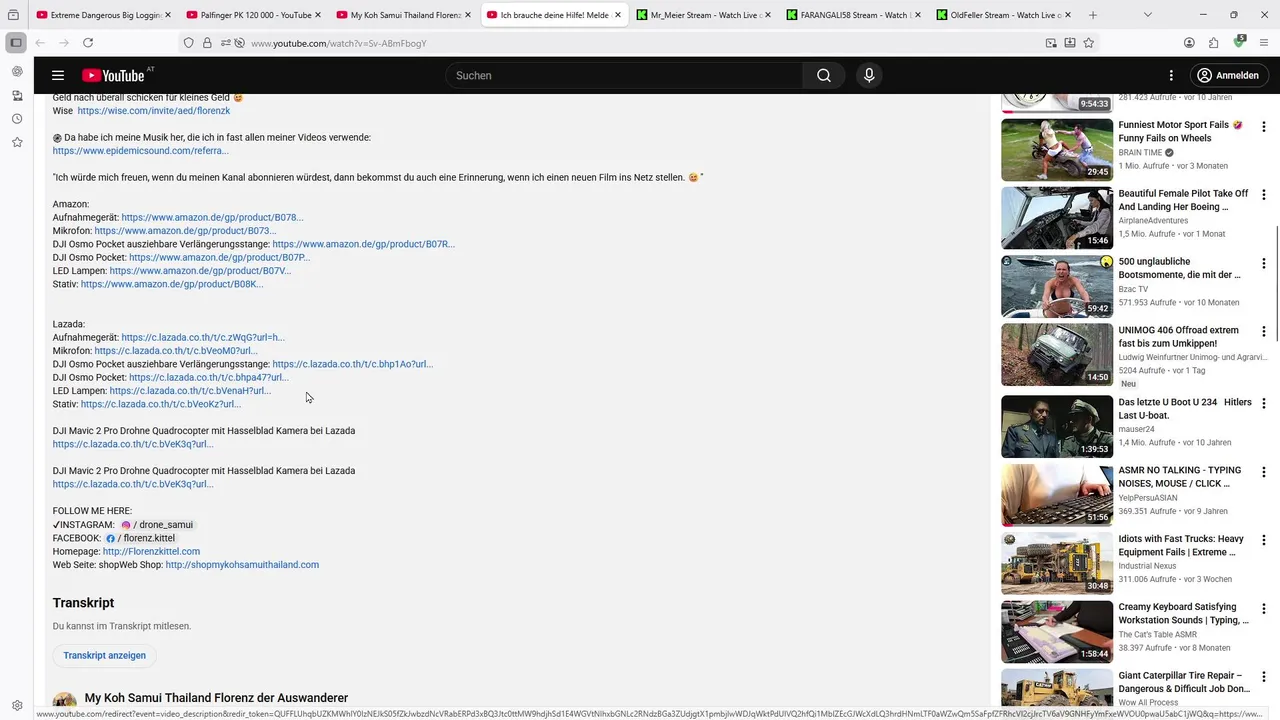
Task: Switch to My Koh Samui Thailand tab
Action: (402, 15)
